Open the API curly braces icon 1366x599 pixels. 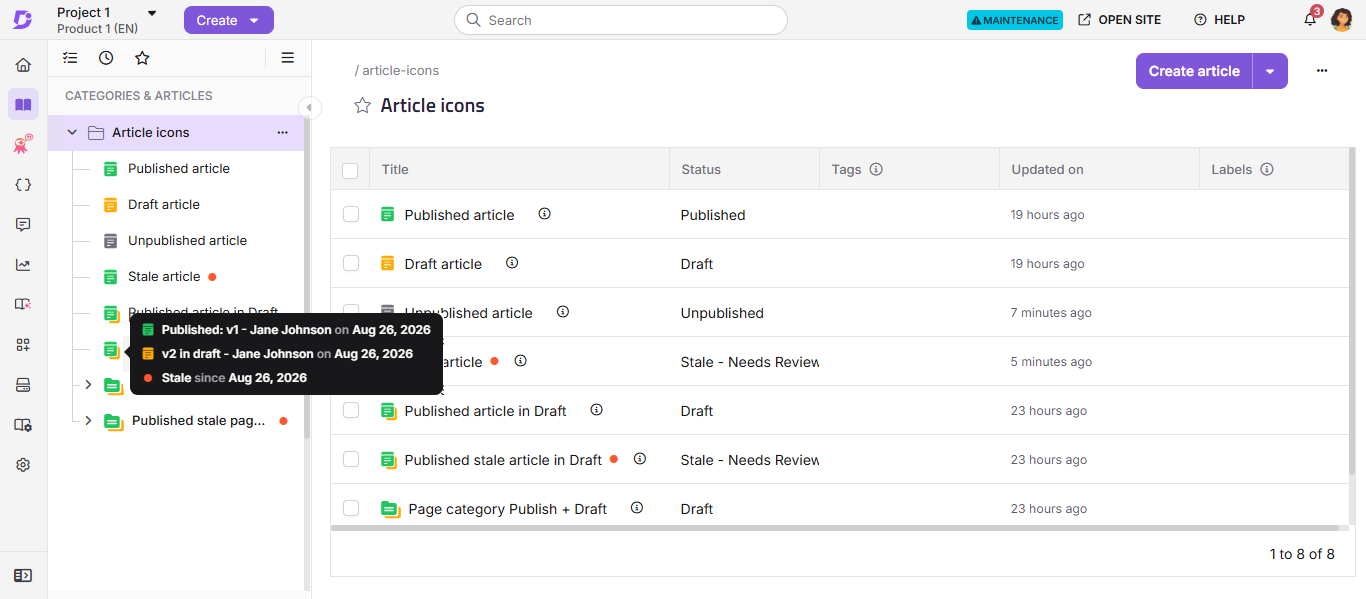[23, 185]
